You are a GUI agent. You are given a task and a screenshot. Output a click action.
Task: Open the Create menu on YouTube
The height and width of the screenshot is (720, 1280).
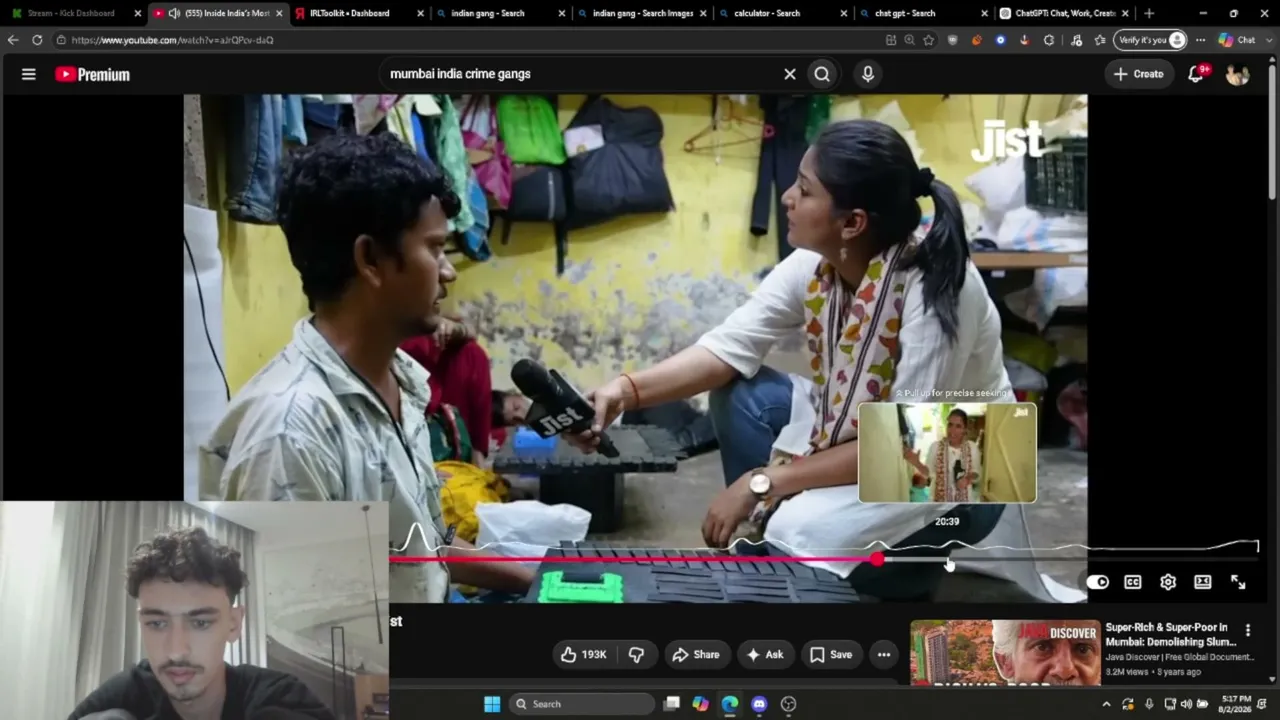(1138, 74)
